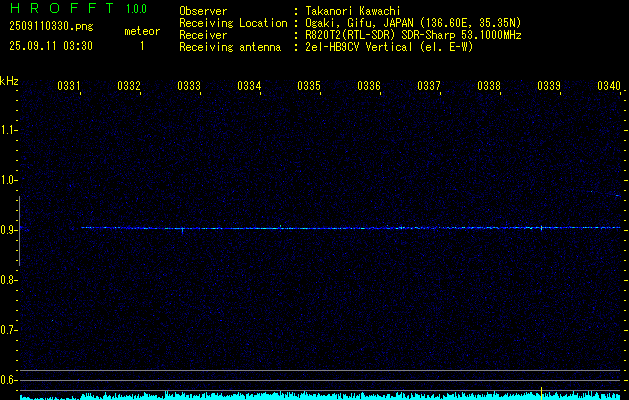Click the Observer label
The height and width of the screenshot is (400, 629).
coord(203,11)
